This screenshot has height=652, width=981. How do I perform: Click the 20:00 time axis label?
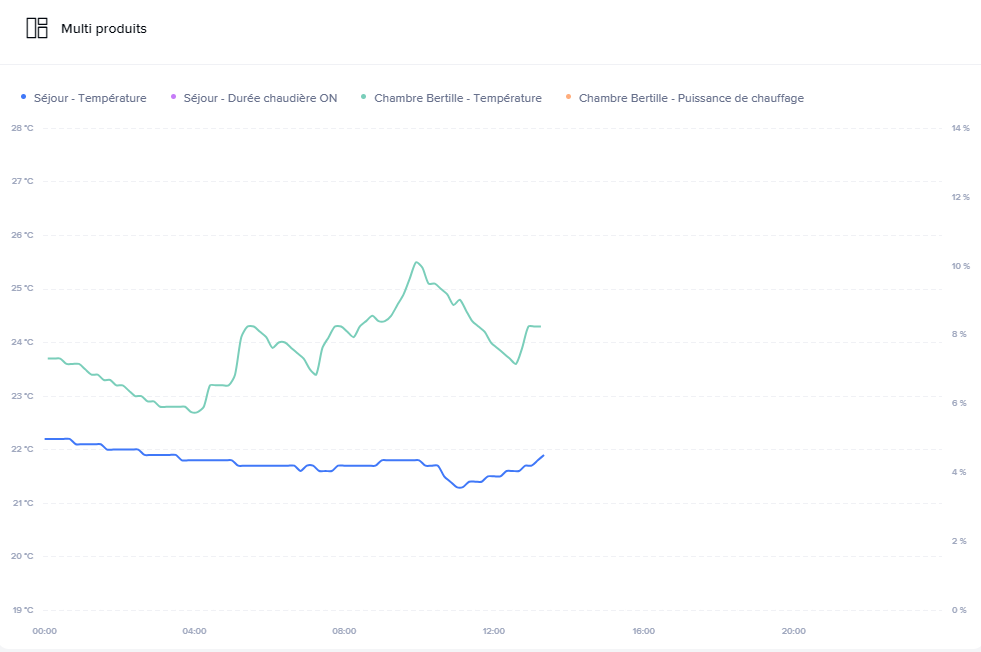[x=793, y=631]
